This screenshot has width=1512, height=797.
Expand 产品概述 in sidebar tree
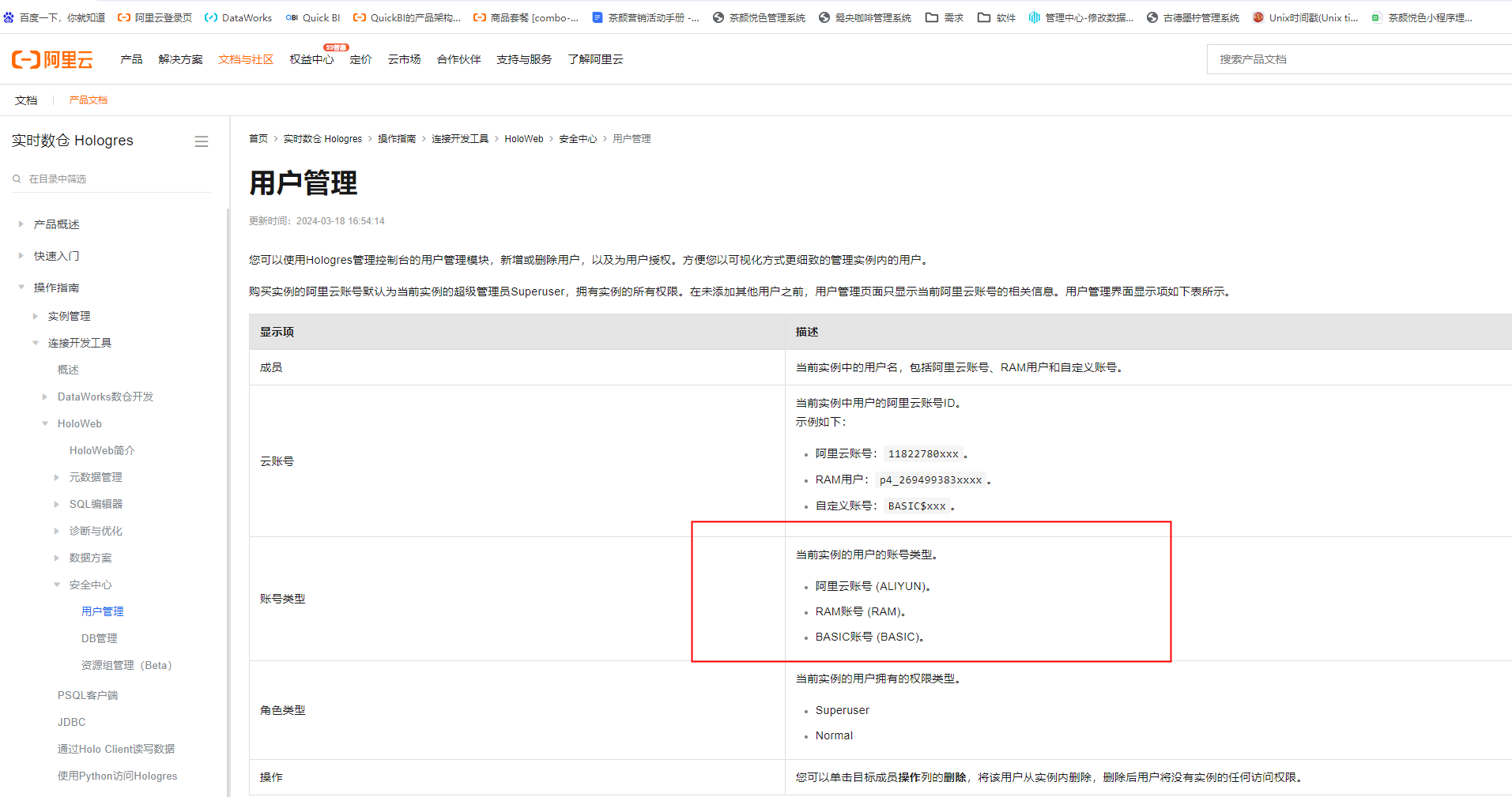point(21,224)
